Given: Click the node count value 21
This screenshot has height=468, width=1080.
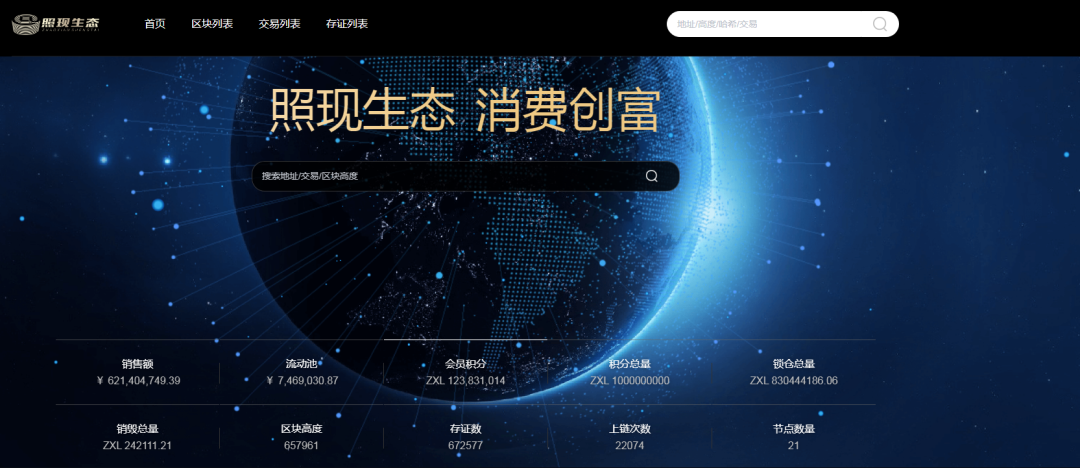Looking at the screenshot, I should [x=793, y=445].
